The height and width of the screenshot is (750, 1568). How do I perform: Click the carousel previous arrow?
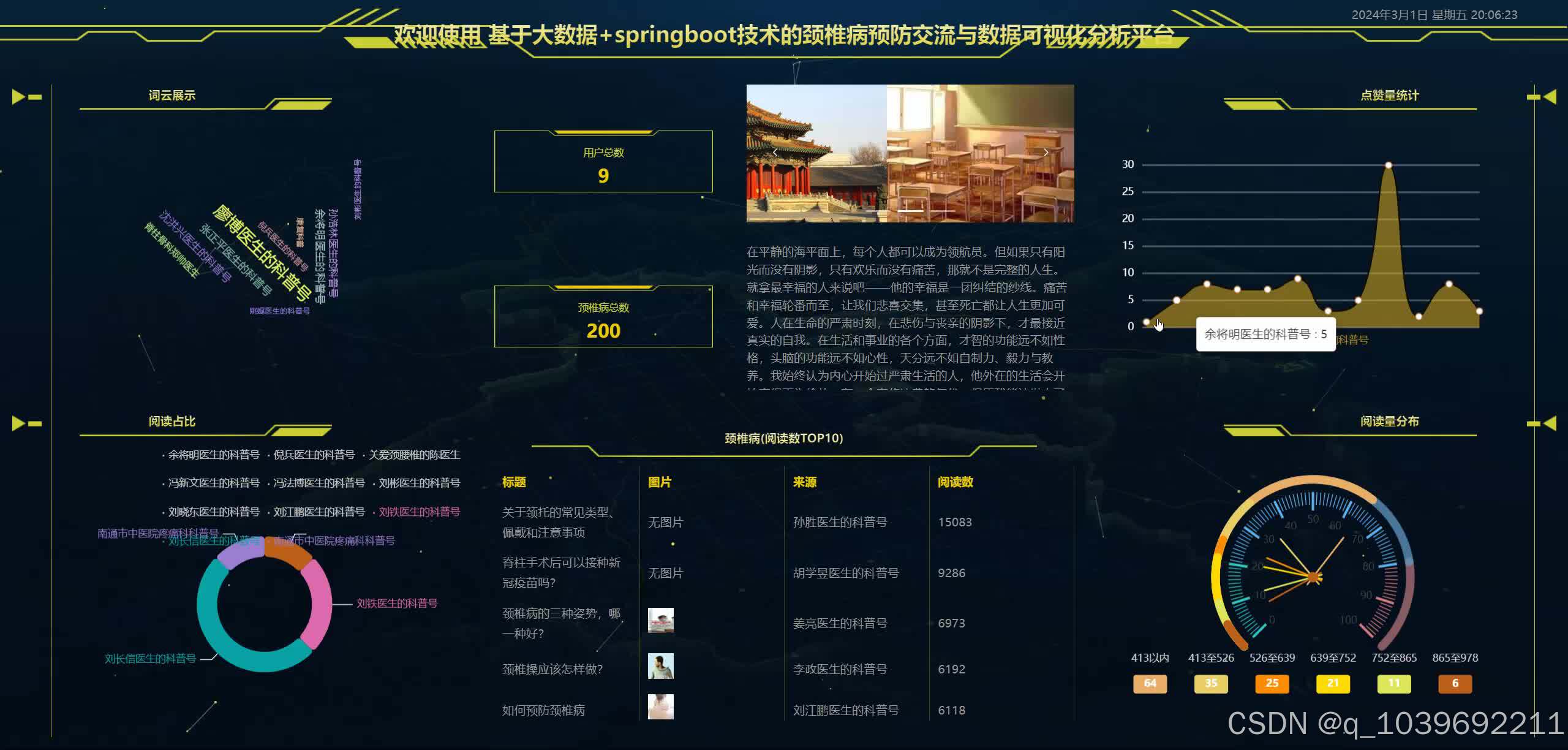point(775,153)
